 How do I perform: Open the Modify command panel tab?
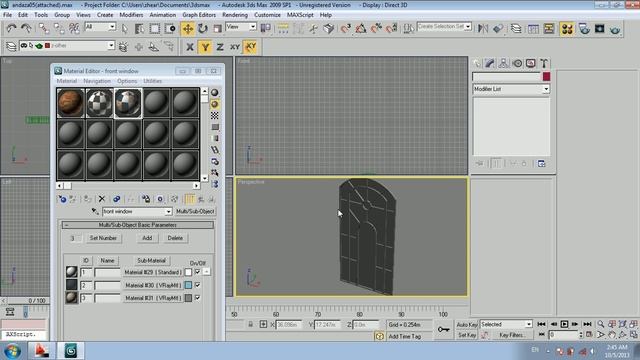pyautogui.click(x=489, y=63)
